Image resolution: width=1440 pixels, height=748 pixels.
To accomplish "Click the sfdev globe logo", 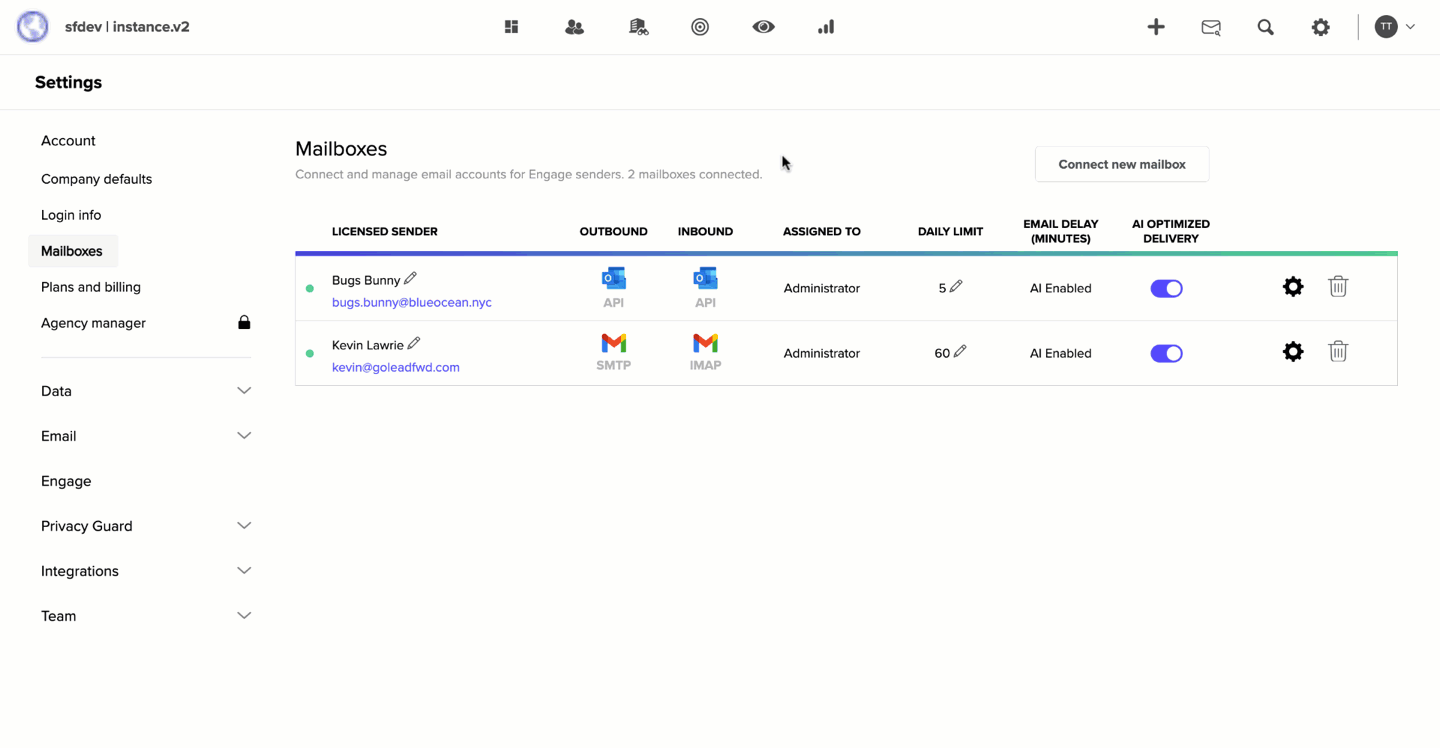I will 33,27.
